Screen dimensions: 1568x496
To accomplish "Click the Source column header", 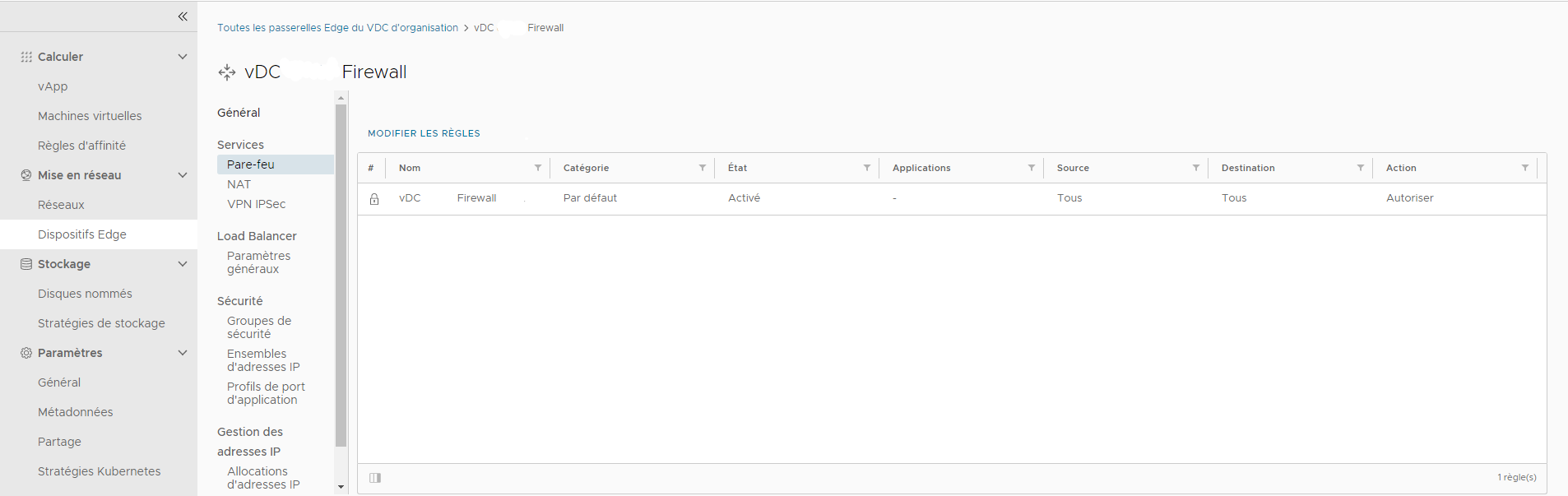I will 1073,168.
